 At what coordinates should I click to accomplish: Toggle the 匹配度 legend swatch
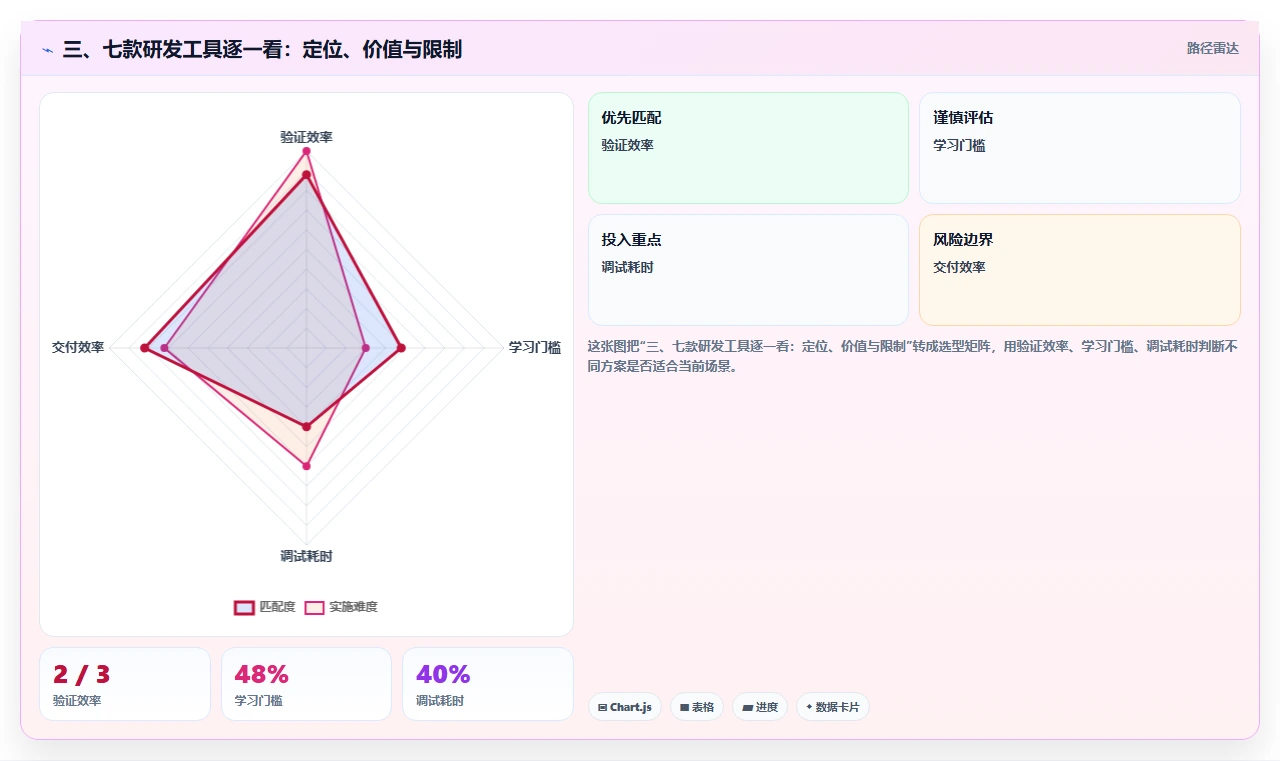pyautogui.click(x=244, y=607)
